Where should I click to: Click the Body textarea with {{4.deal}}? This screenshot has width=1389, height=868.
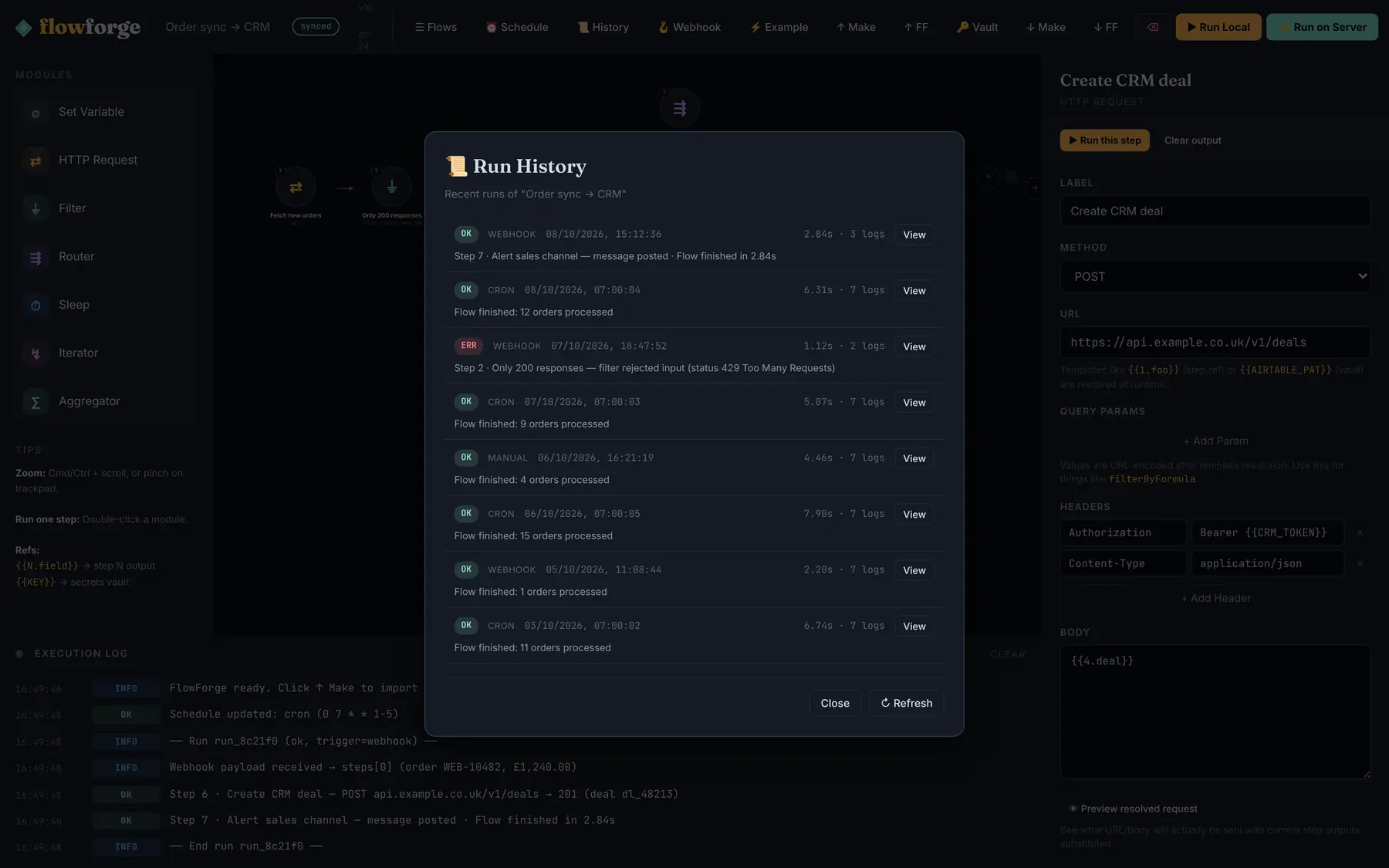(1215, 712)
